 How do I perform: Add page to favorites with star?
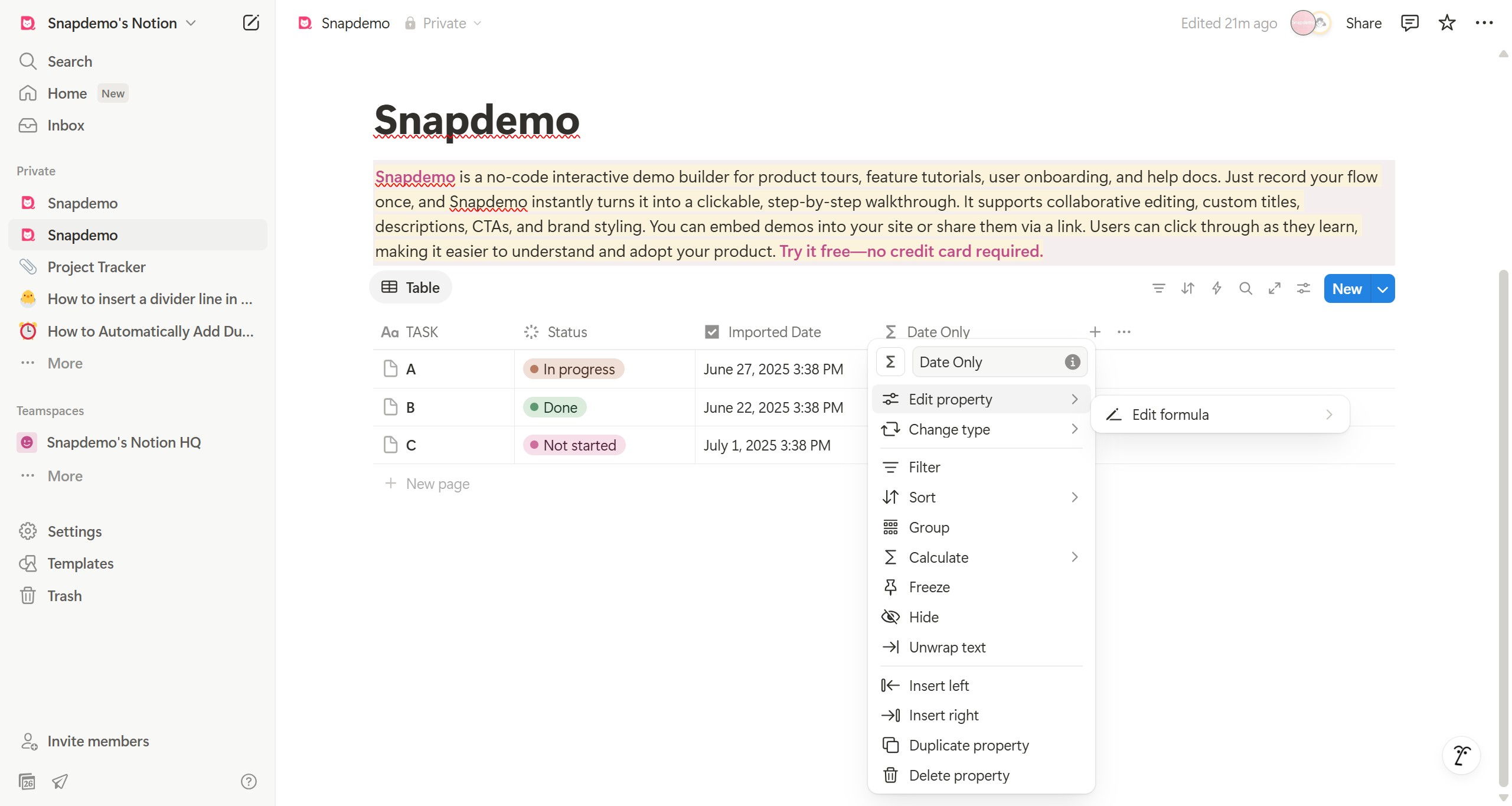pyautogui.click(x=1446, y=23)
